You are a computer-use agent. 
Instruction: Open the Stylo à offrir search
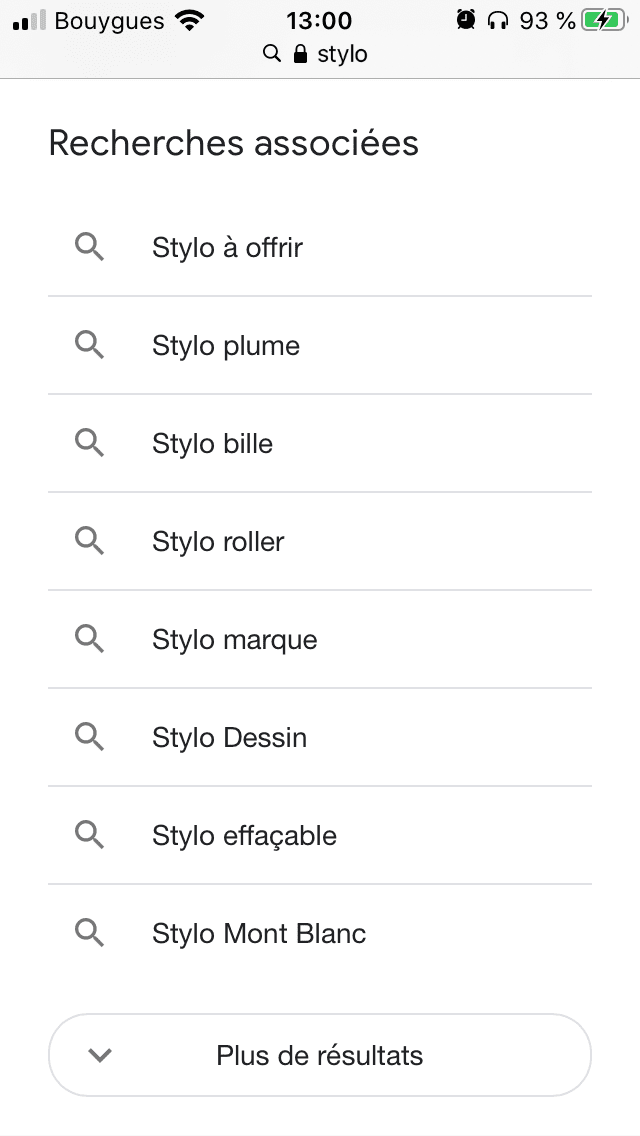point(226,247)
